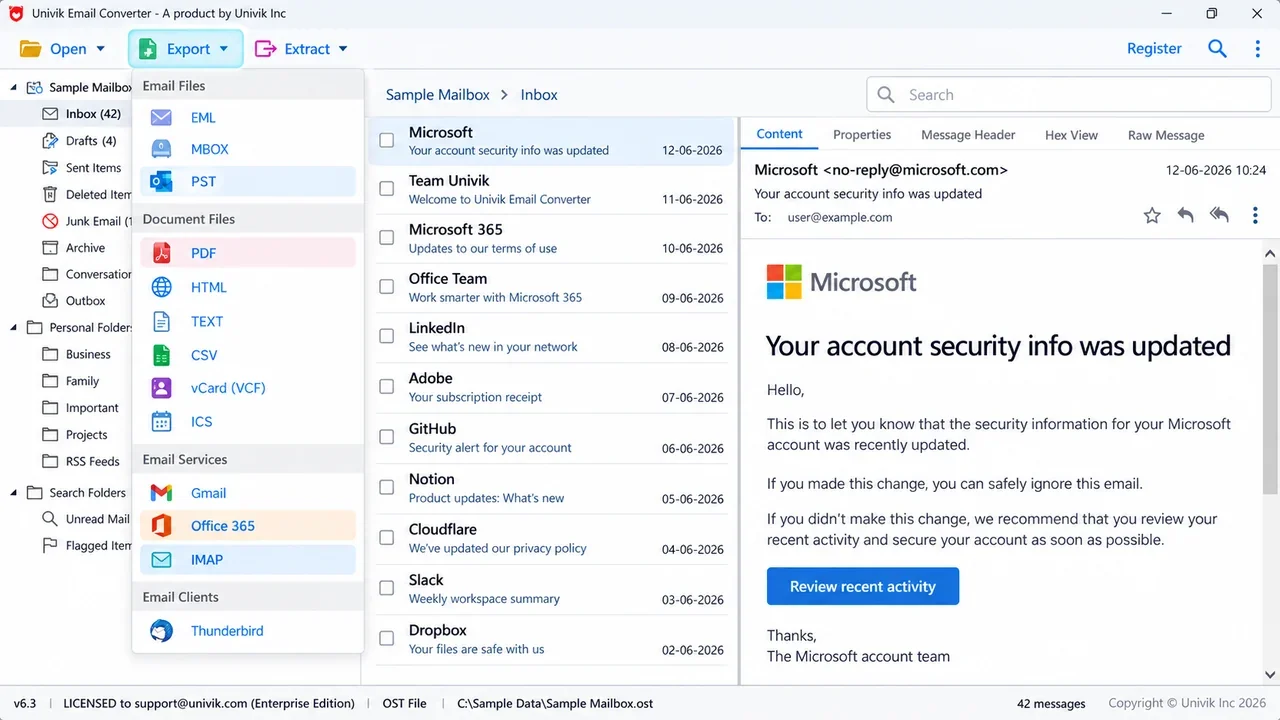Click Inbox in the breadcrumb
Image resolution: width=1280 pixels, height=720 pixels.
[539, 95]
